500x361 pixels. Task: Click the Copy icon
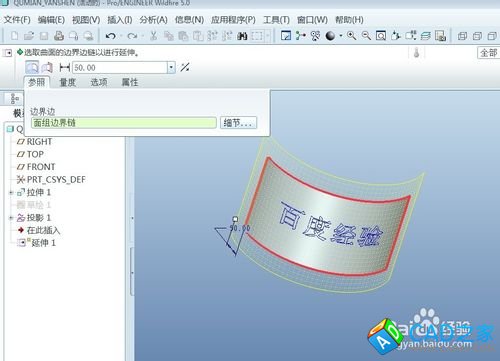(x=169, y=36)
